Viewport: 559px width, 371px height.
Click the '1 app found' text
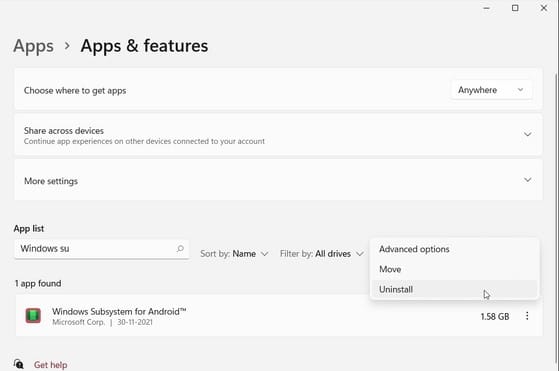pos(38,283)
